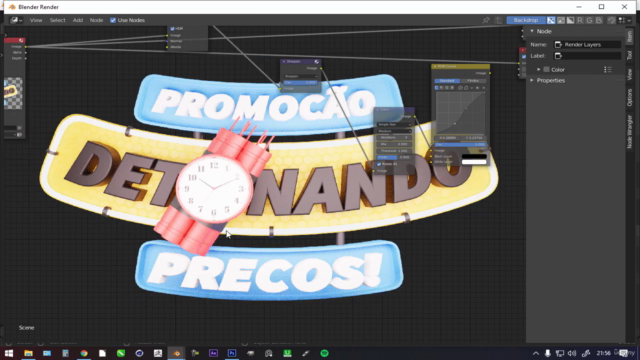Toggle snapping magnet icon in header
The height and width of the screenshot is (360, 640).
pos(611,20)
